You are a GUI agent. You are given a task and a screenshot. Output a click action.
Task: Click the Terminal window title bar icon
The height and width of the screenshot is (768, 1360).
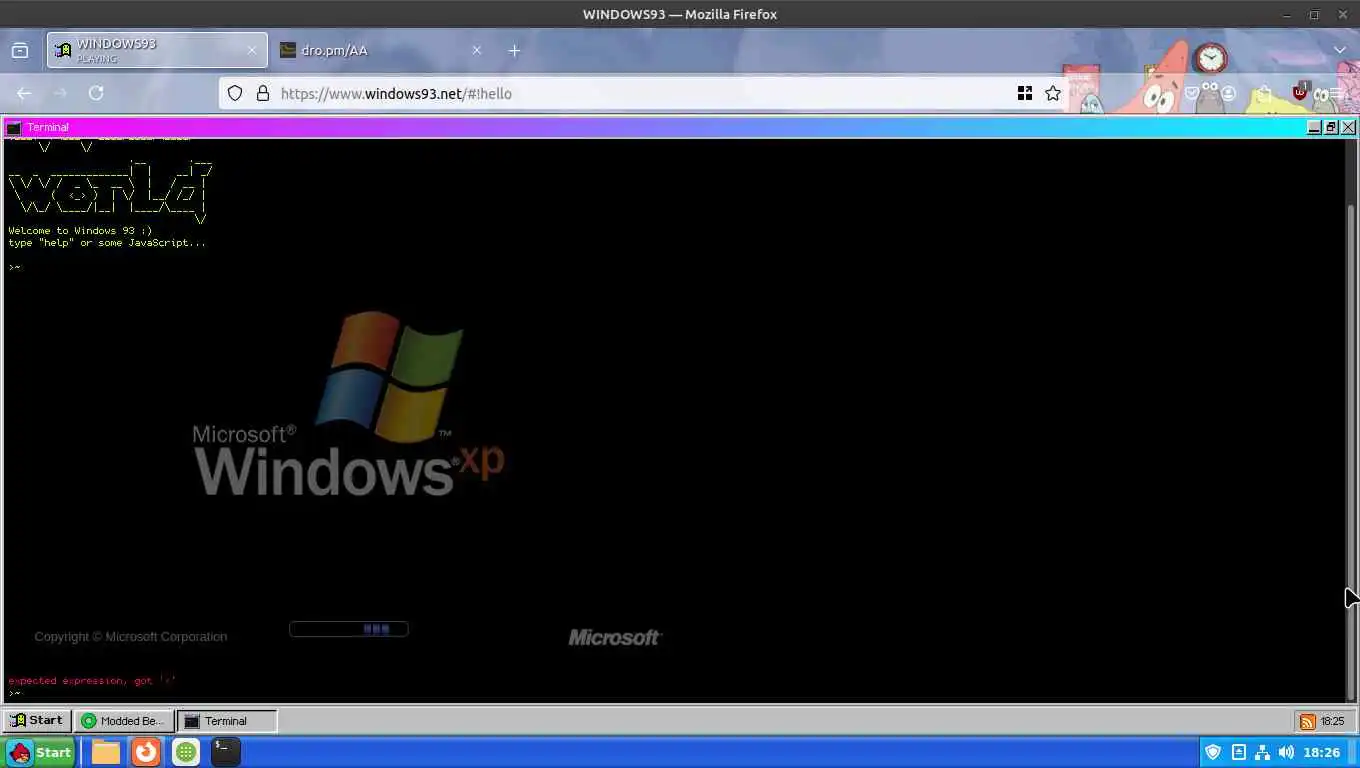(x=13, y=127)
